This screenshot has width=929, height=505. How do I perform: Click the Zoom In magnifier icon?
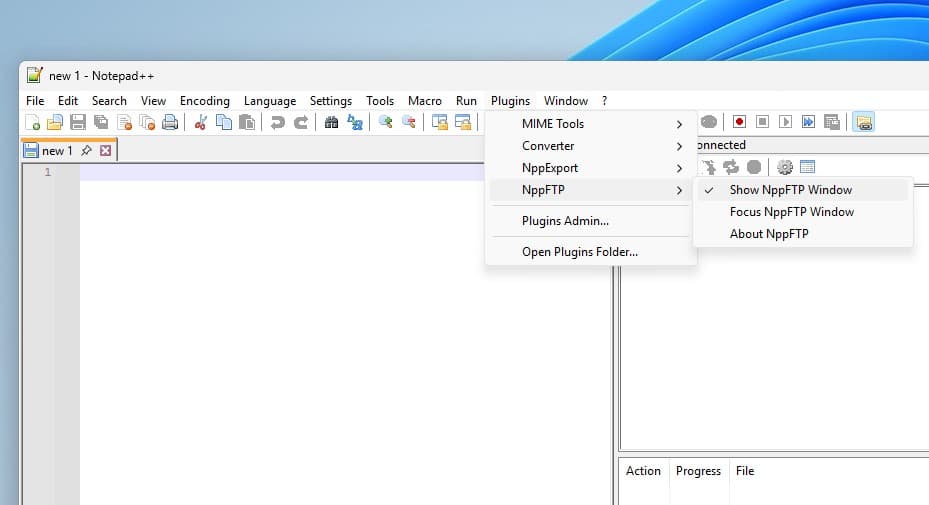point(386,122)
